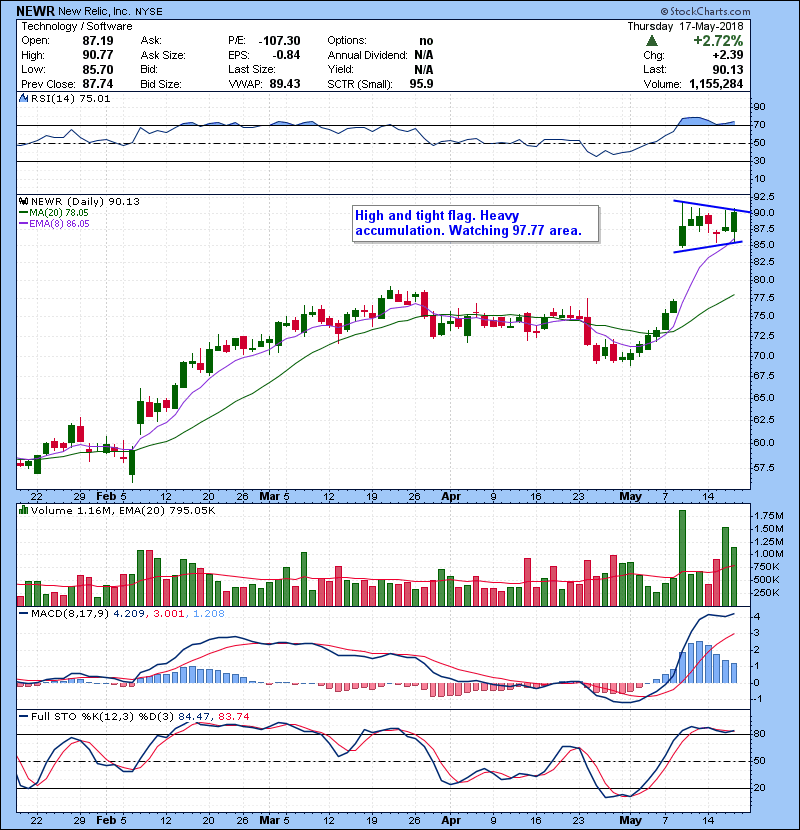
Task: Click the Bid Size label
Action: tap(161, 84)
